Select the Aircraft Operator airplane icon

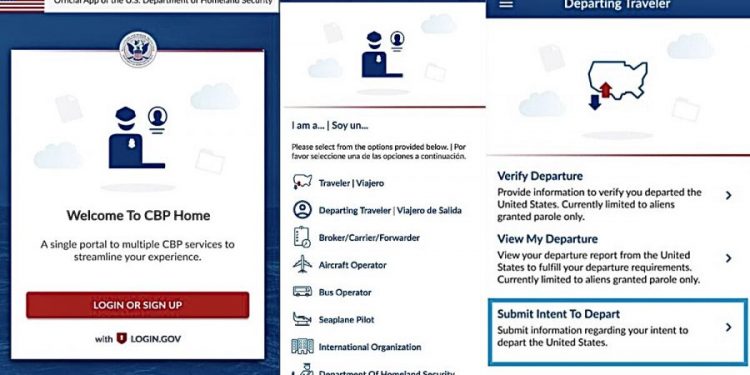tap(302, 264)
